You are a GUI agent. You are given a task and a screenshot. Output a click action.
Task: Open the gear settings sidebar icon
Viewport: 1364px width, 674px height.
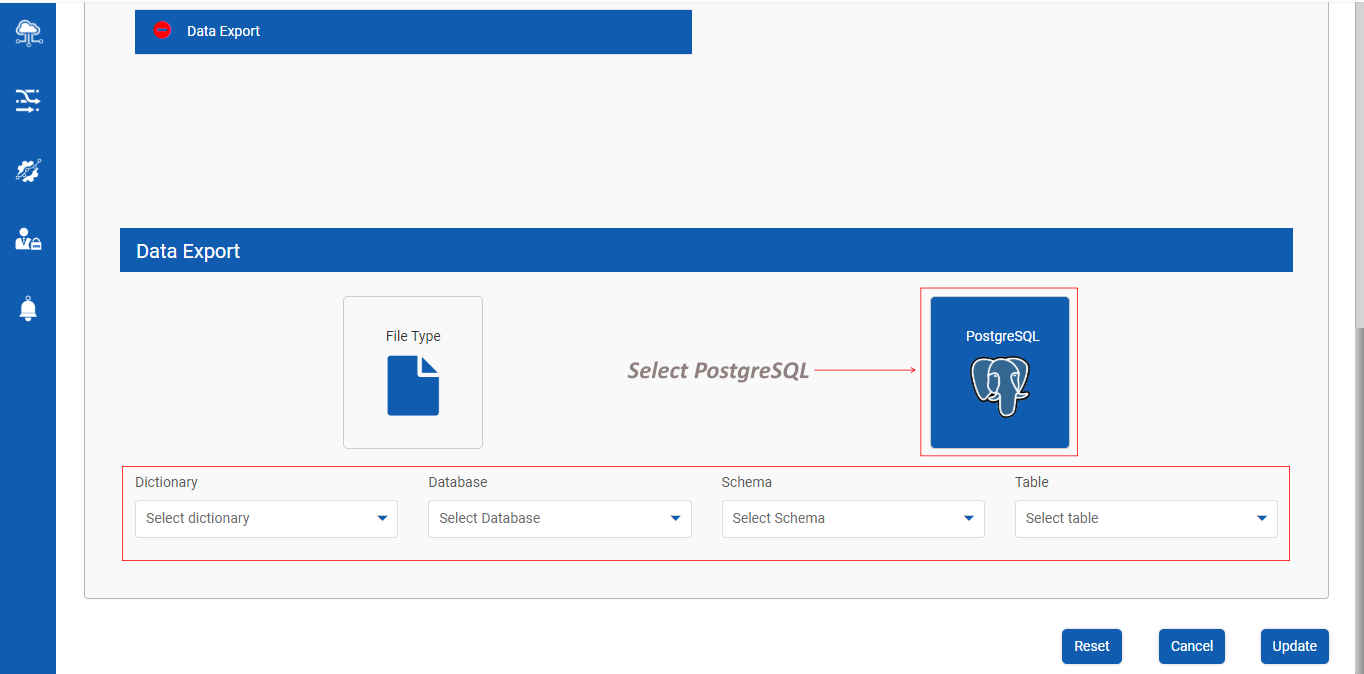point(28,170)
